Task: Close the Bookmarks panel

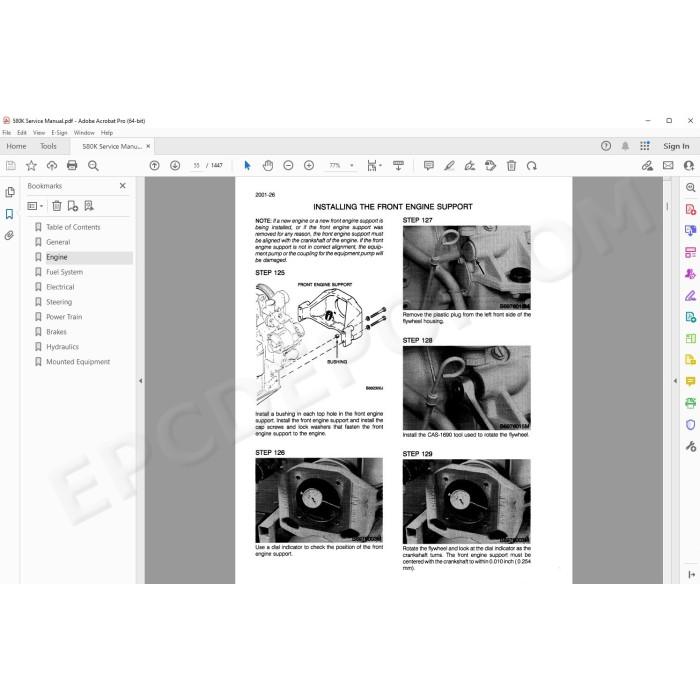Action: pos(123,186)
